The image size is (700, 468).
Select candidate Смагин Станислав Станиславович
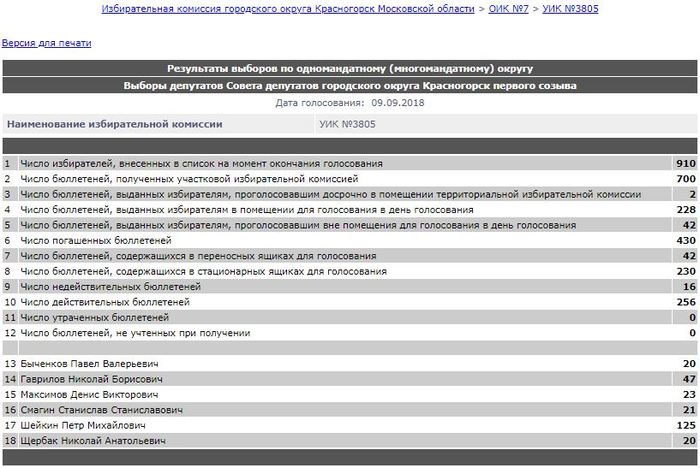(88, 410)
